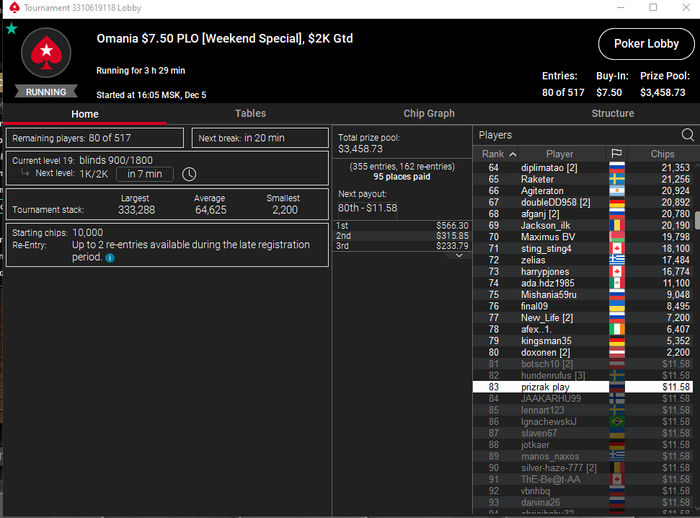Image resolution: width=700 pixels, height=518 pixels.
Task: Click the spade icon in title bar
Action: 14,8
